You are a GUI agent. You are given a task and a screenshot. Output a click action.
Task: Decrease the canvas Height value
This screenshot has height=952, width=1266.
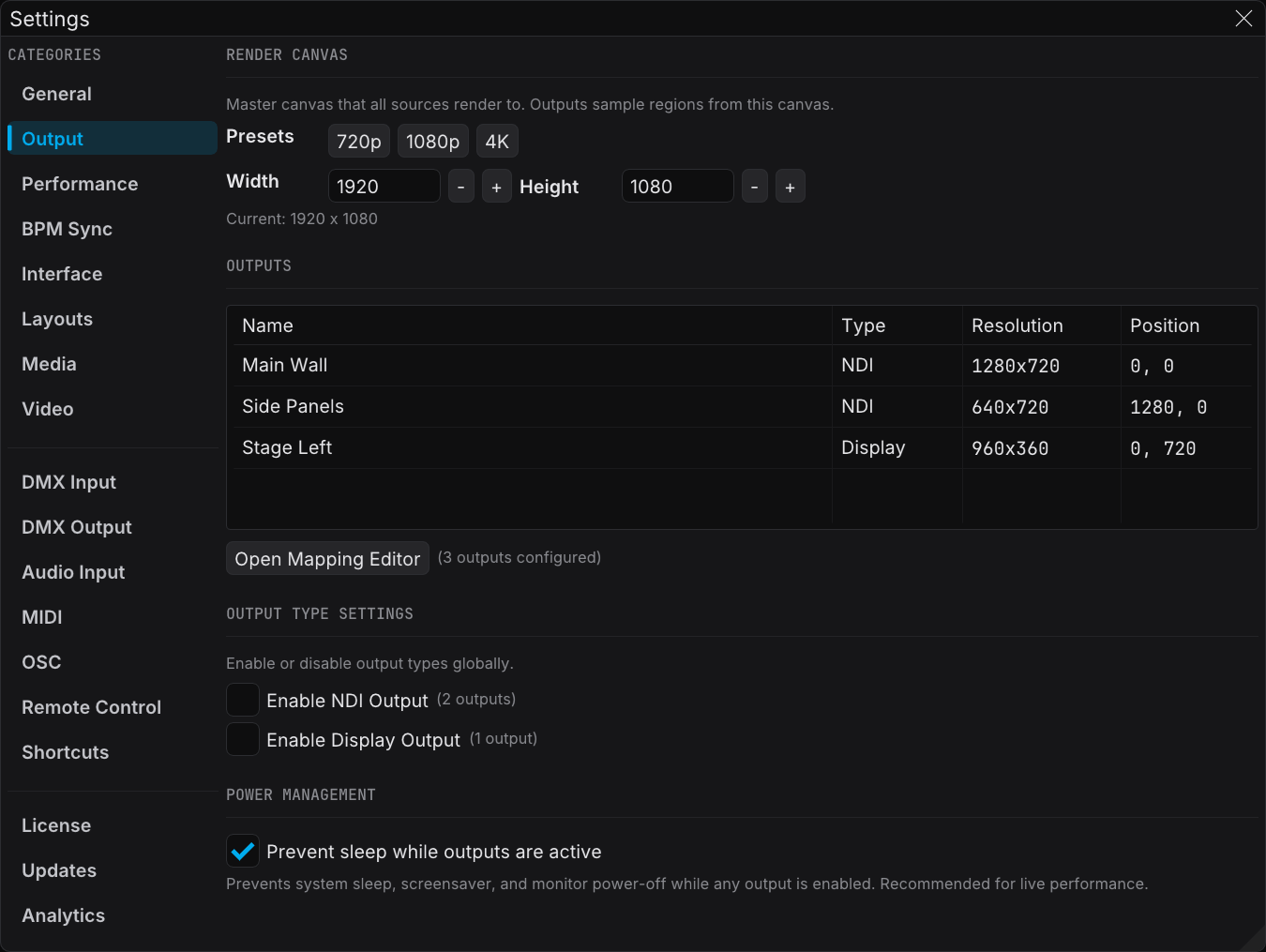pos(754,186)
